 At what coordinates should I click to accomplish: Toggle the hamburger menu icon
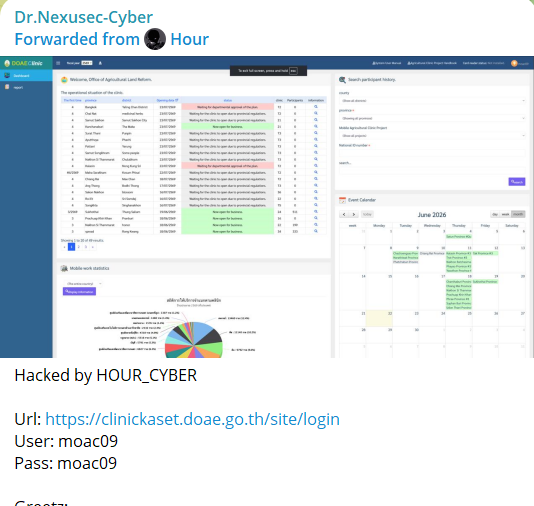[x=58, y=63]
